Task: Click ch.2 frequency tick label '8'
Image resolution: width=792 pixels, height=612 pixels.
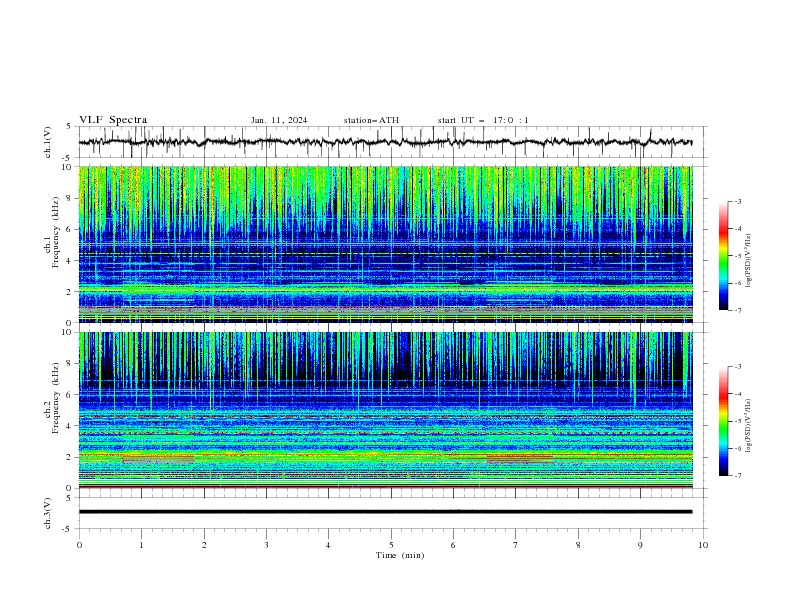Action: pos(70,364)
